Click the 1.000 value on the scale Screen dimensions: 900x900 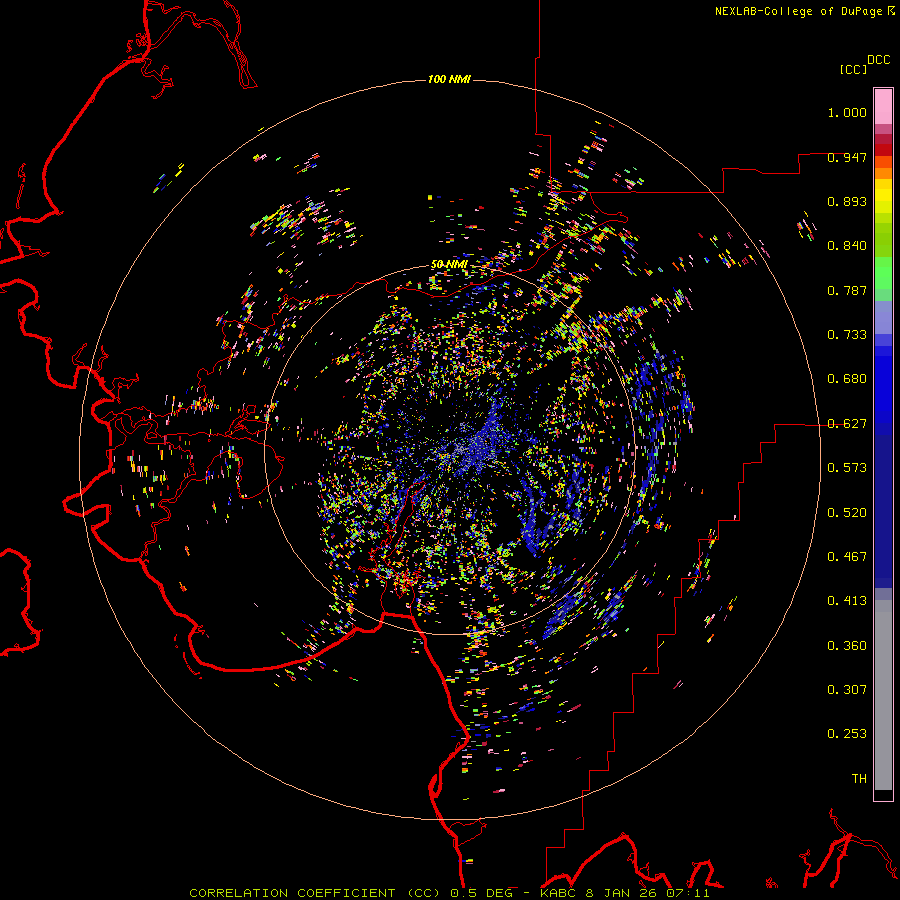[x=847, y=112]
